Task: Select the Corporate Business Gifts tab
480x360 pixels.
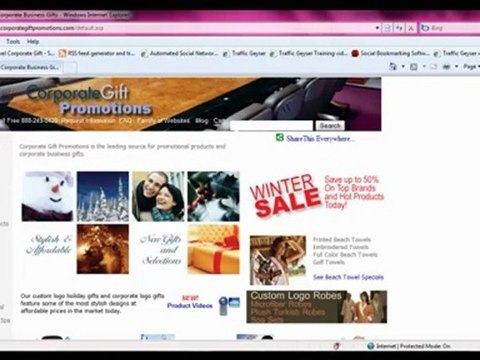Action: (x=30, y=67)
